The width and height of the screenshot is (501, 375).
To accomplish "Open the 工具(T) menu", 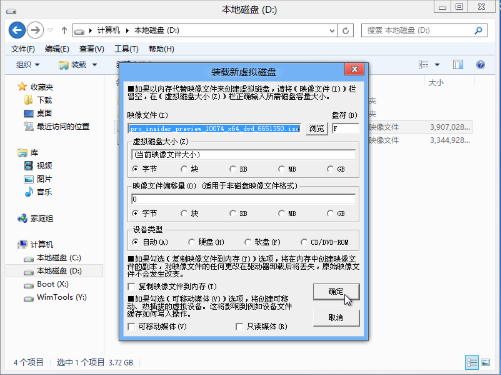I will coord(126,49).
